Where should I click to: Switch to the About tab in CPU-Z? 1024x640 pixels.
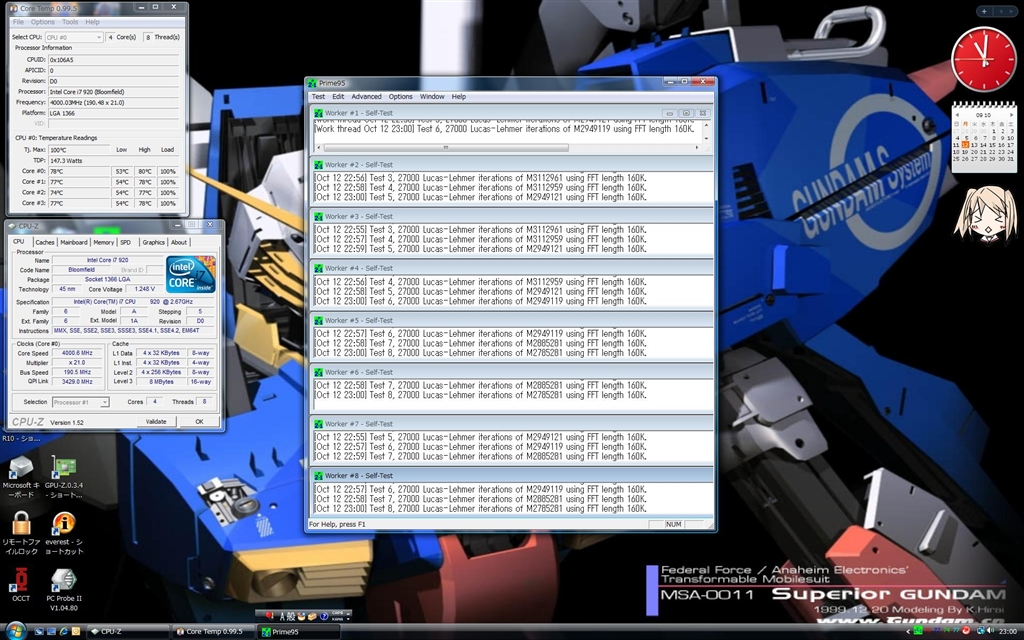(x=179, y=242)
